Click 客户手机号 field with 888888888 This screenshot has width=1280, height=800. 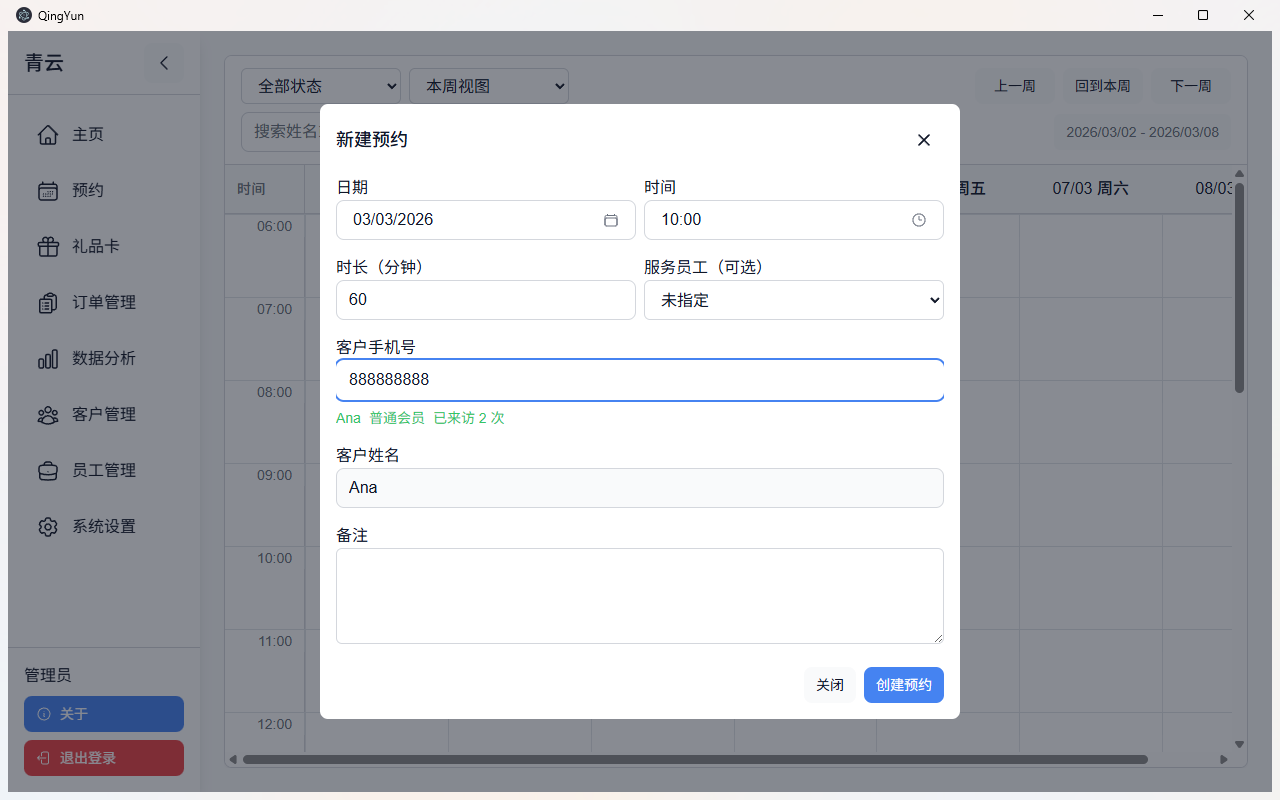[x=640, y=380]
